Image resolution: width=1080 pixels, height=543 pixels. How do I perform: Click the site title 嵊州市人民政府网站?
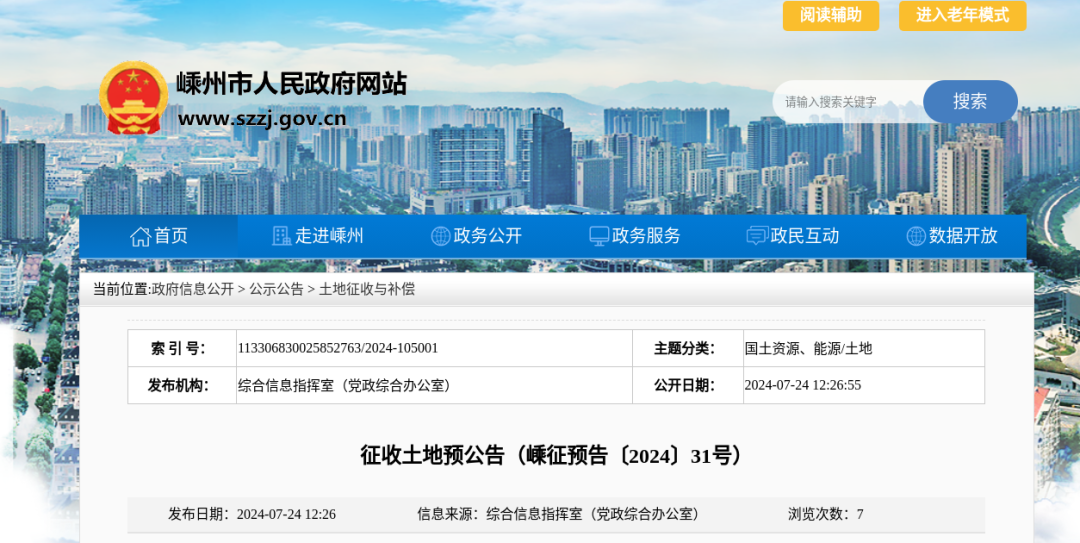[x=291, y=84]
